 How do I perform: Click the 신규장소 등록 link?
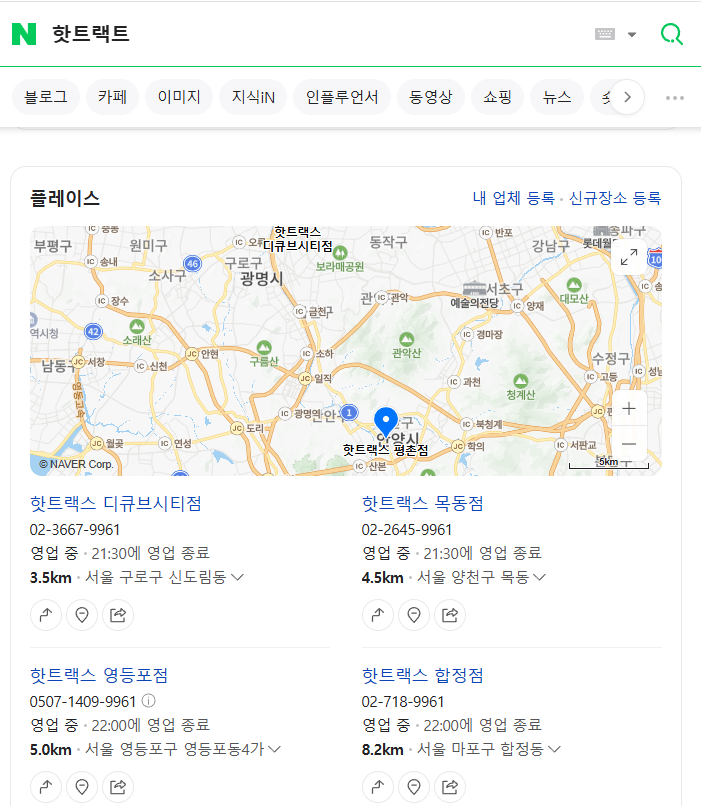click(x=615, y=198)
